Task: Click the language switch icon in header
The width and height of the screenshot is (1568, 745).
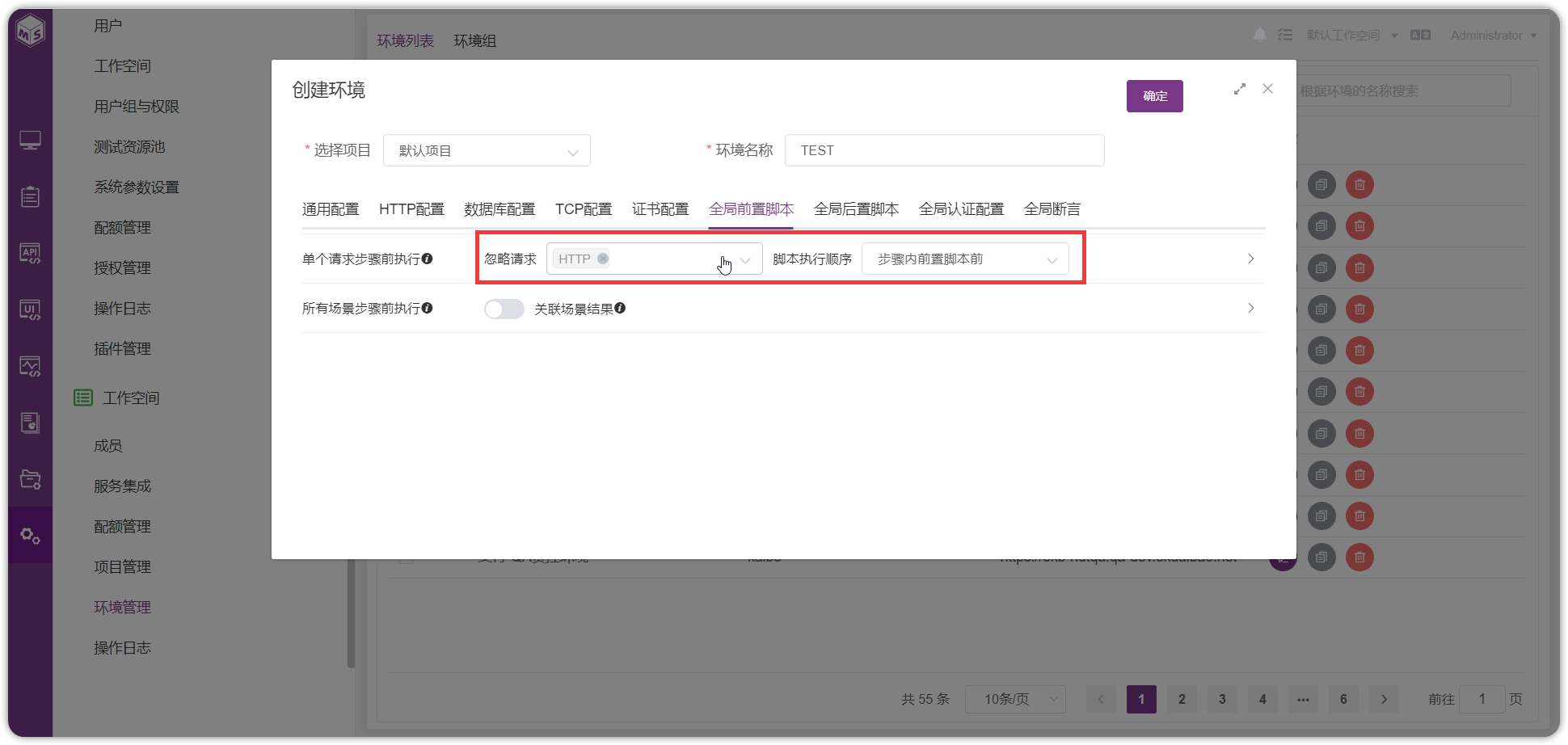Action: [x=1420, y=35]
